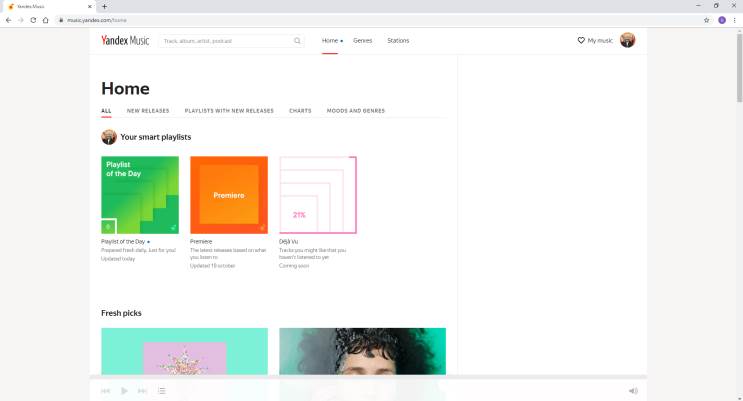Click the play button in player bar
The height and width of the screenshot is (401, 743).
tap(124, 391)
